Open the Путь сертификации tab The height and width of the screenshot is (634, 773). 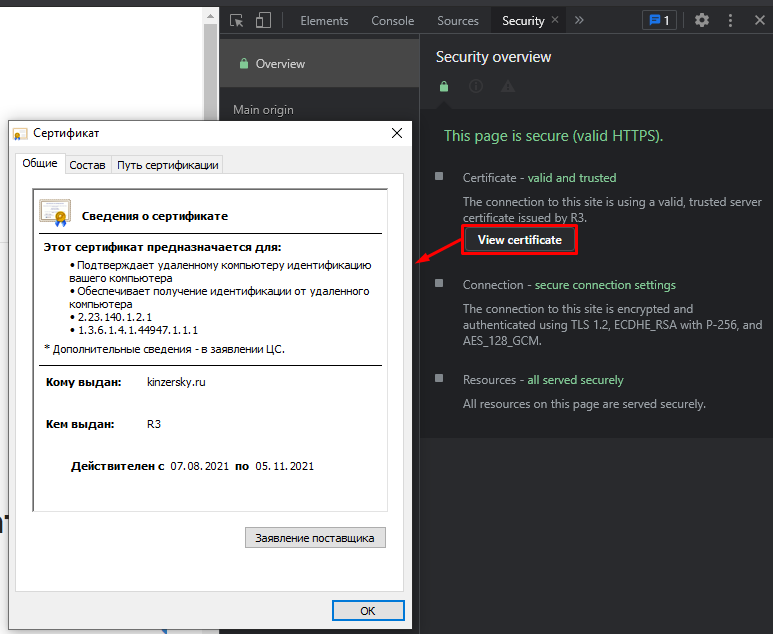tap(167, 165)
